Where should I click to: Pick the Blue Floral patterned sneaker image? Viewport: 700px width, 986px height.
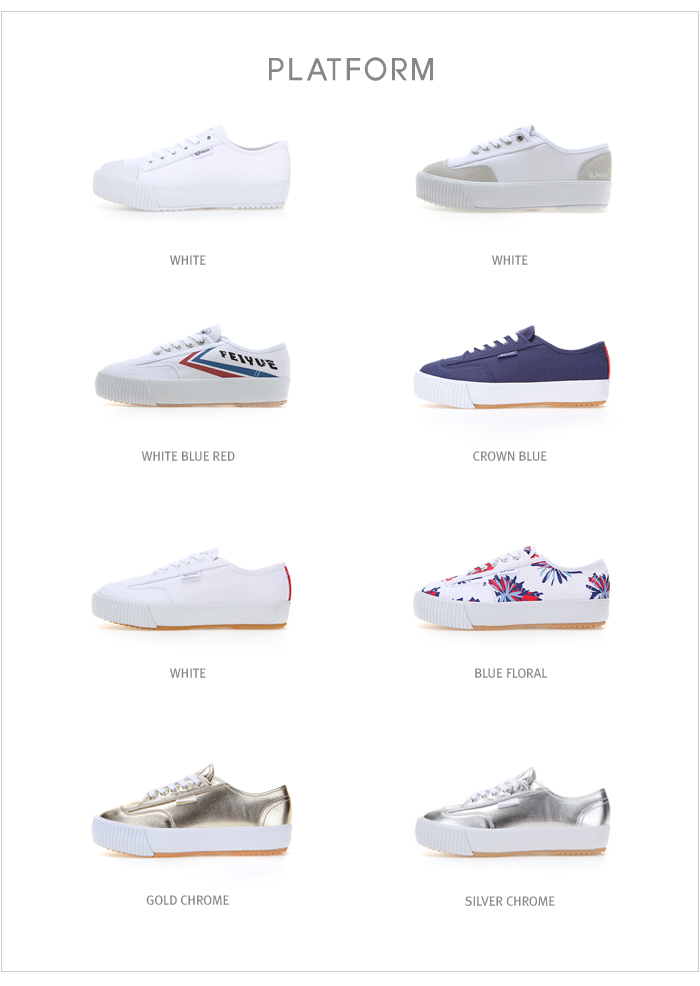pyautogui.click(x=511, y=587)
